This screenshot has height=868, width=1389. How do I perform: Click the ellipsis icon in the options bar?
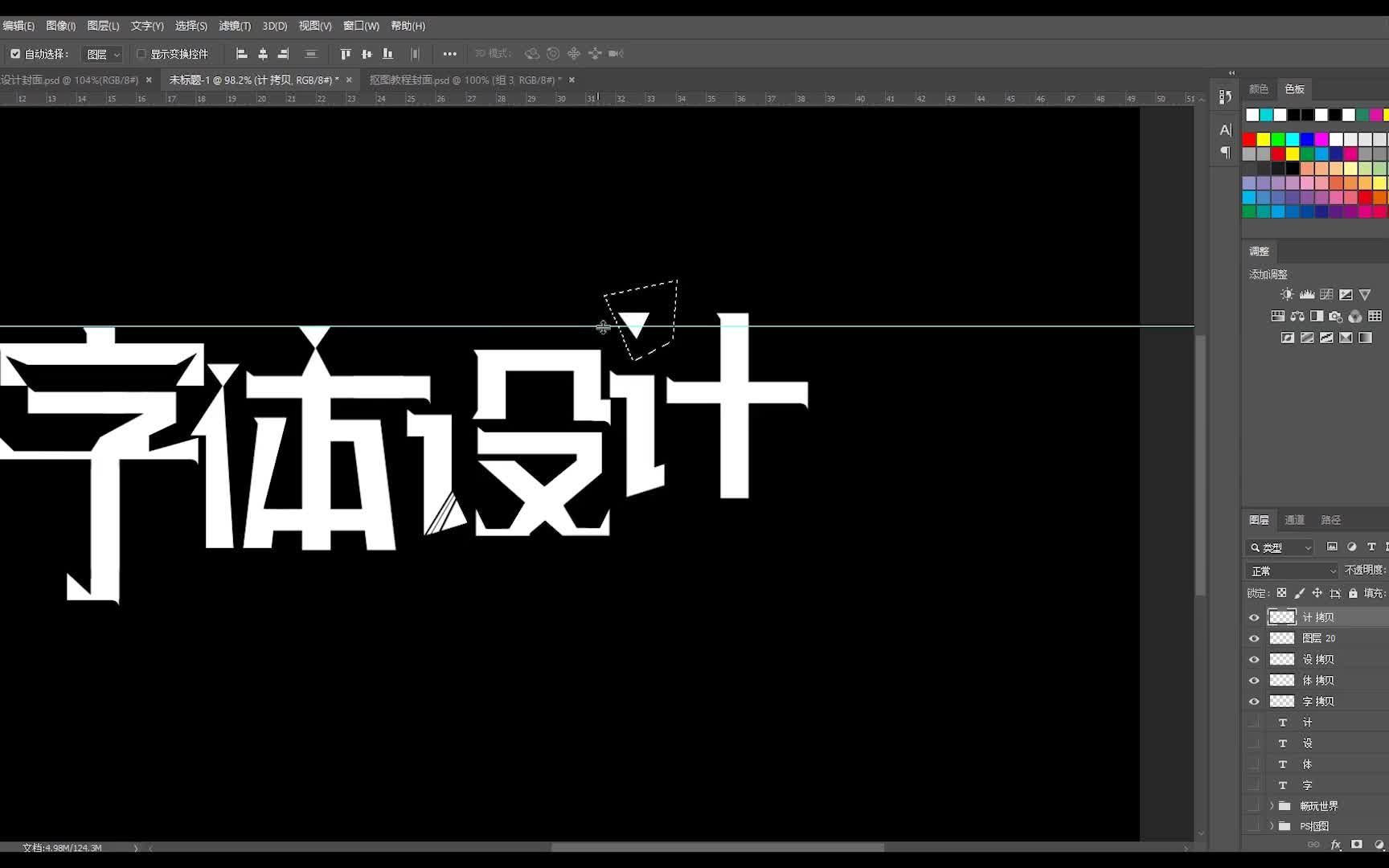(x=449, y=54)
